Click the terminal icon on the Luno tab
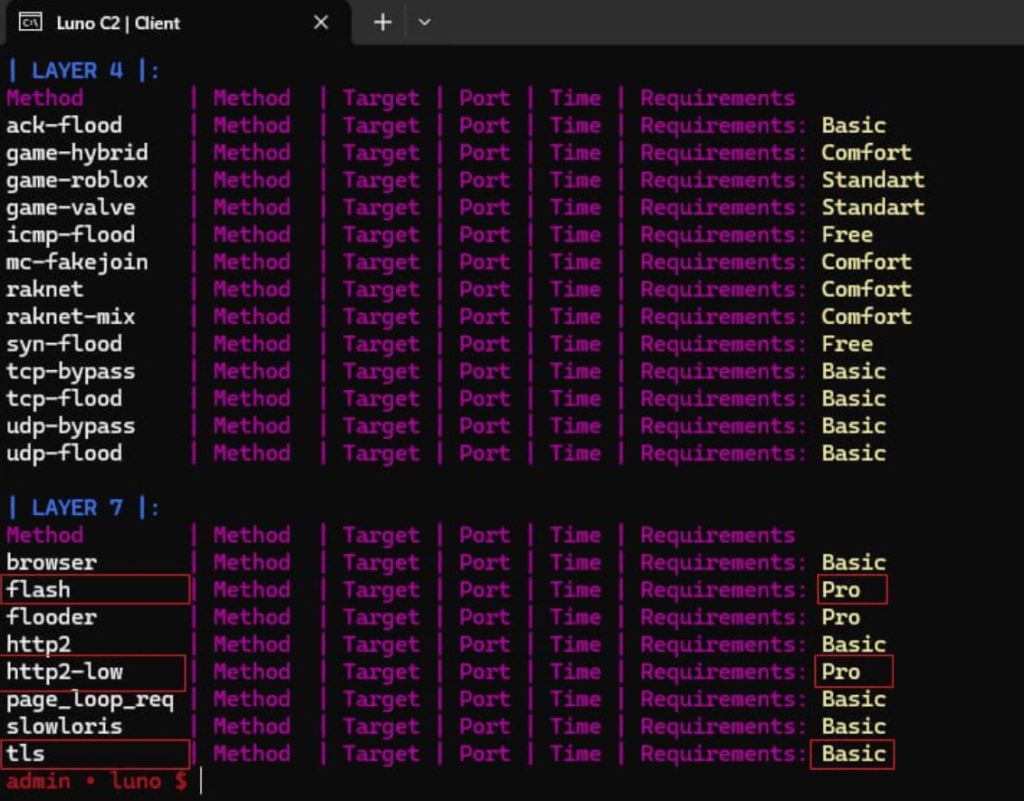Screen dimensions: 1024x801 (x=29, y=22)
